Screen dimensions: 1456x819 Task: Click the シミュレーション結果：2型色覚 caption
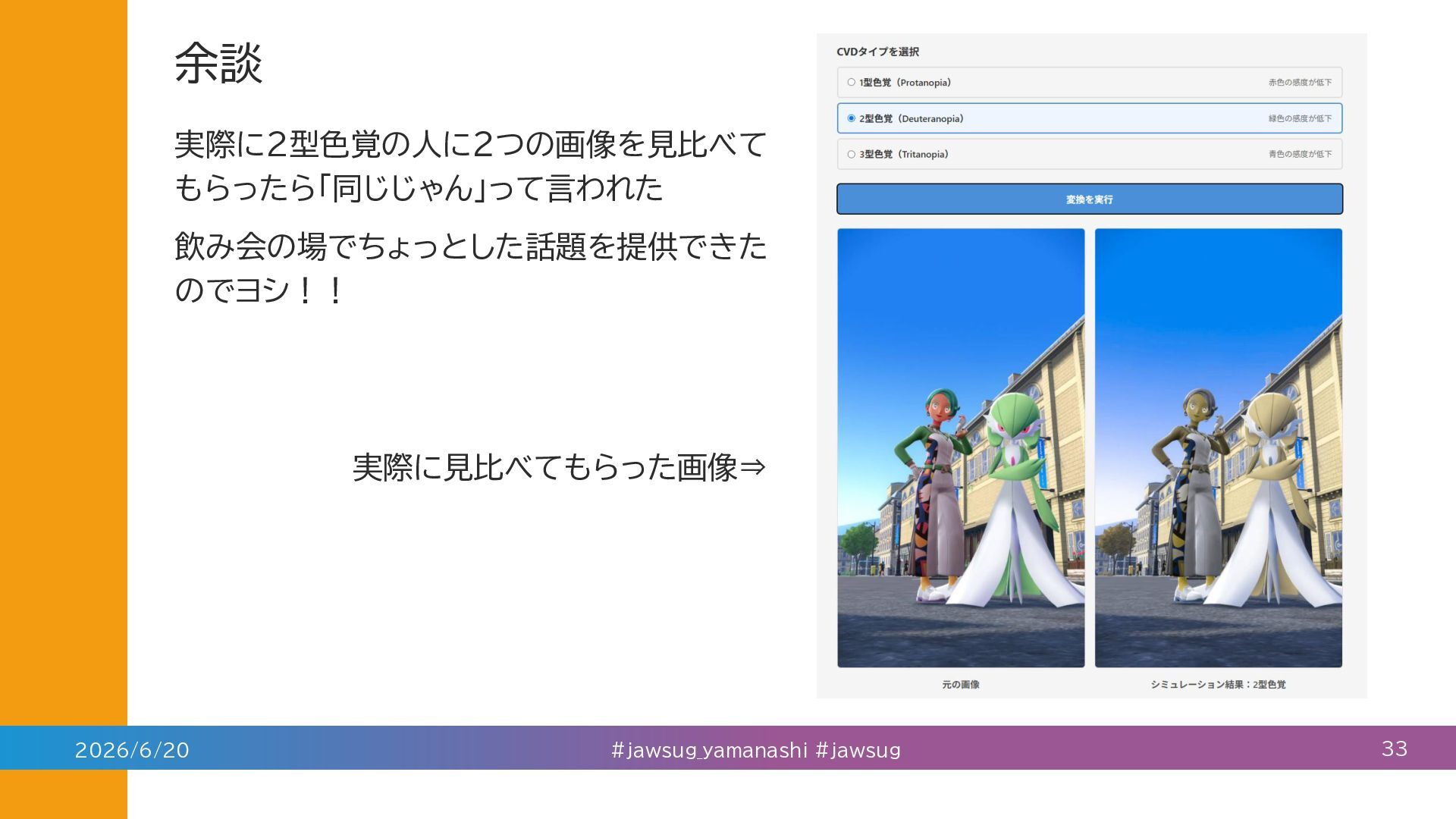pos(1219,684)
